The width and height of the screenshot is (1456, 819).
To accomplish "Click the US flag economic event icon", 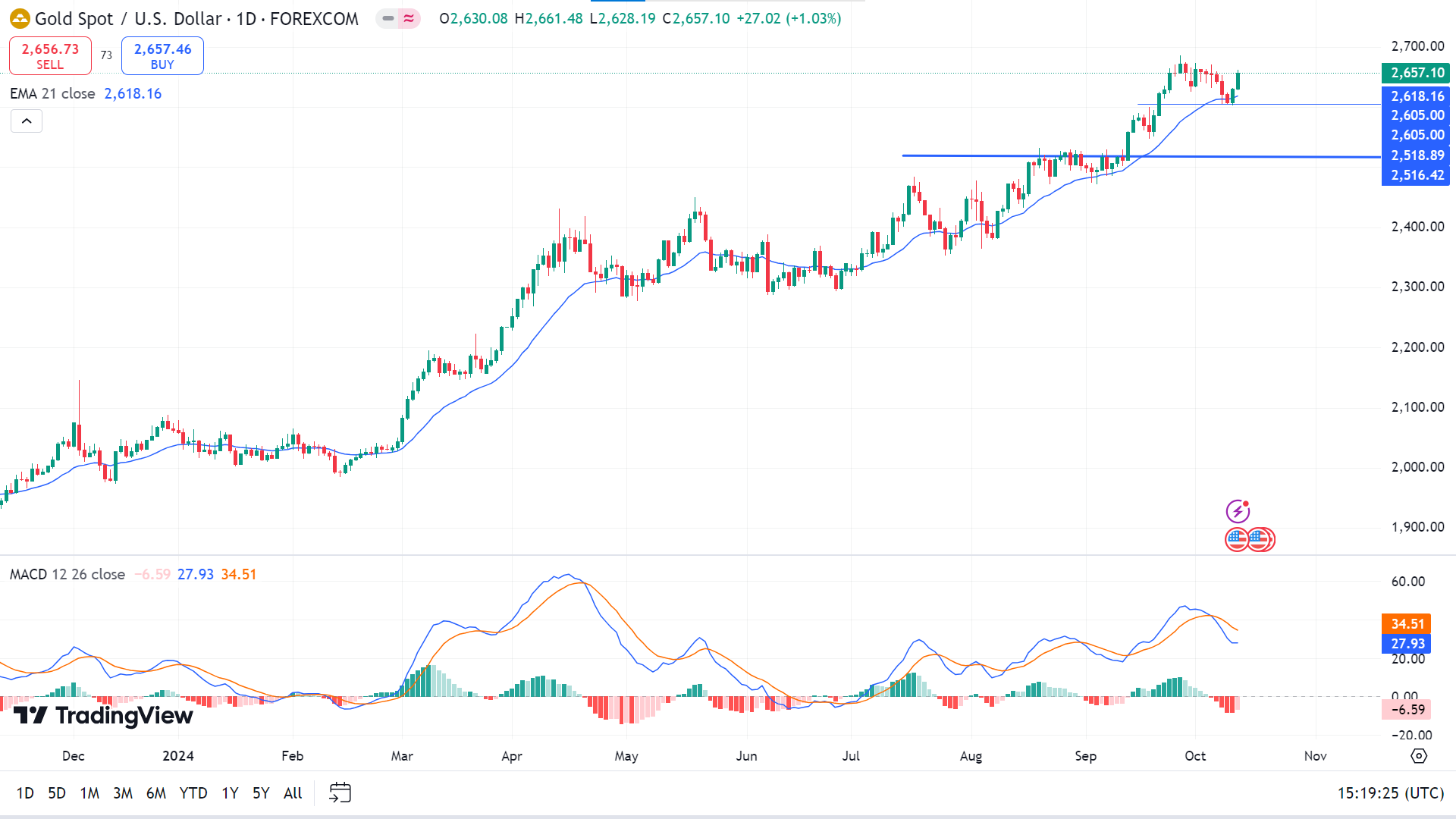I will tap(1238, 540).
